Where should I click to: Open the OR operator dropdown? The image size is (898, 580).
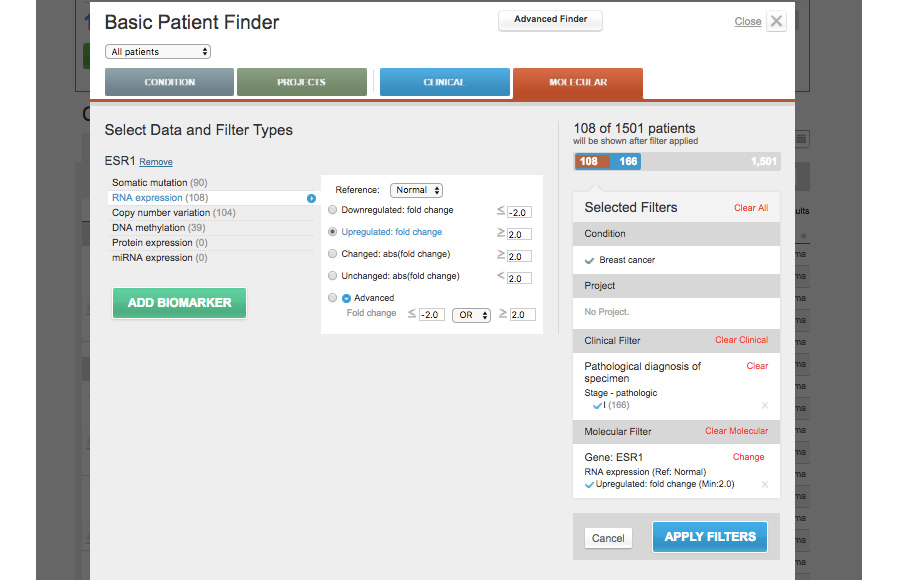pos(471,315)
